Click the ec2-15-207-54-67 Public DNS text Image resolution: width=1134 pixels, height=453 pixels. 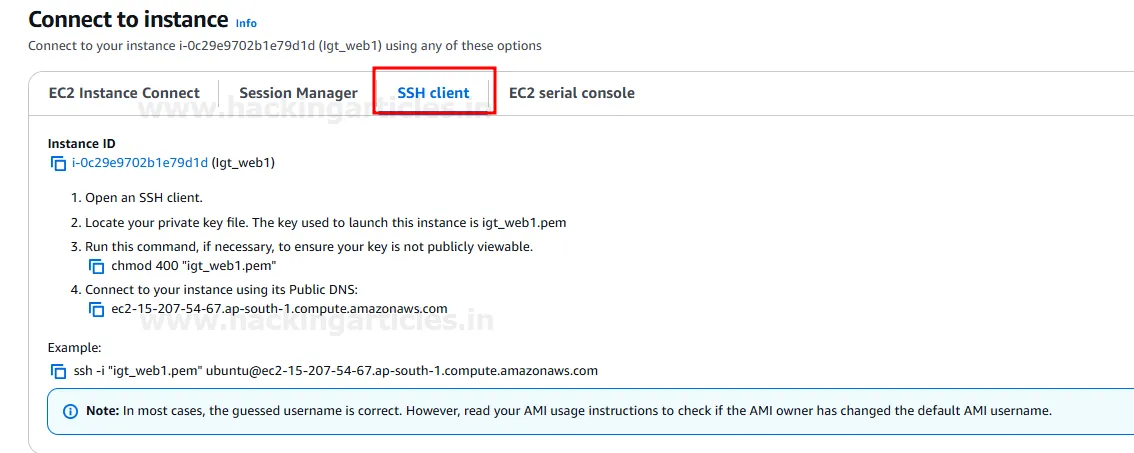point(279,309)
